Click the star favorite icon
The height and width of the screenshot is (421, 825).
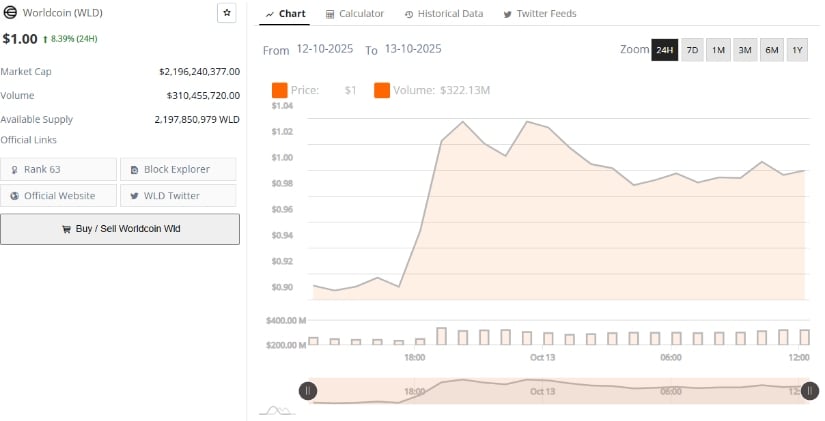tap(227, 13)
